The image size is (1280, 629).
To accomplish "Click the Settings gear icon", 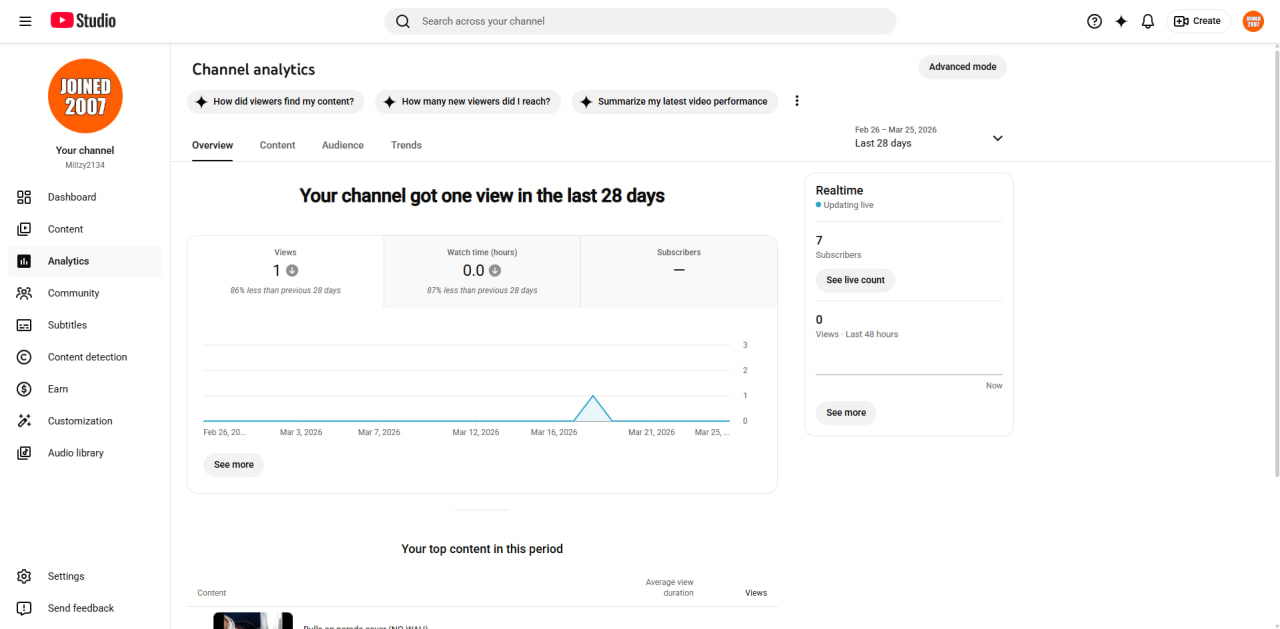I will (24, 576).
